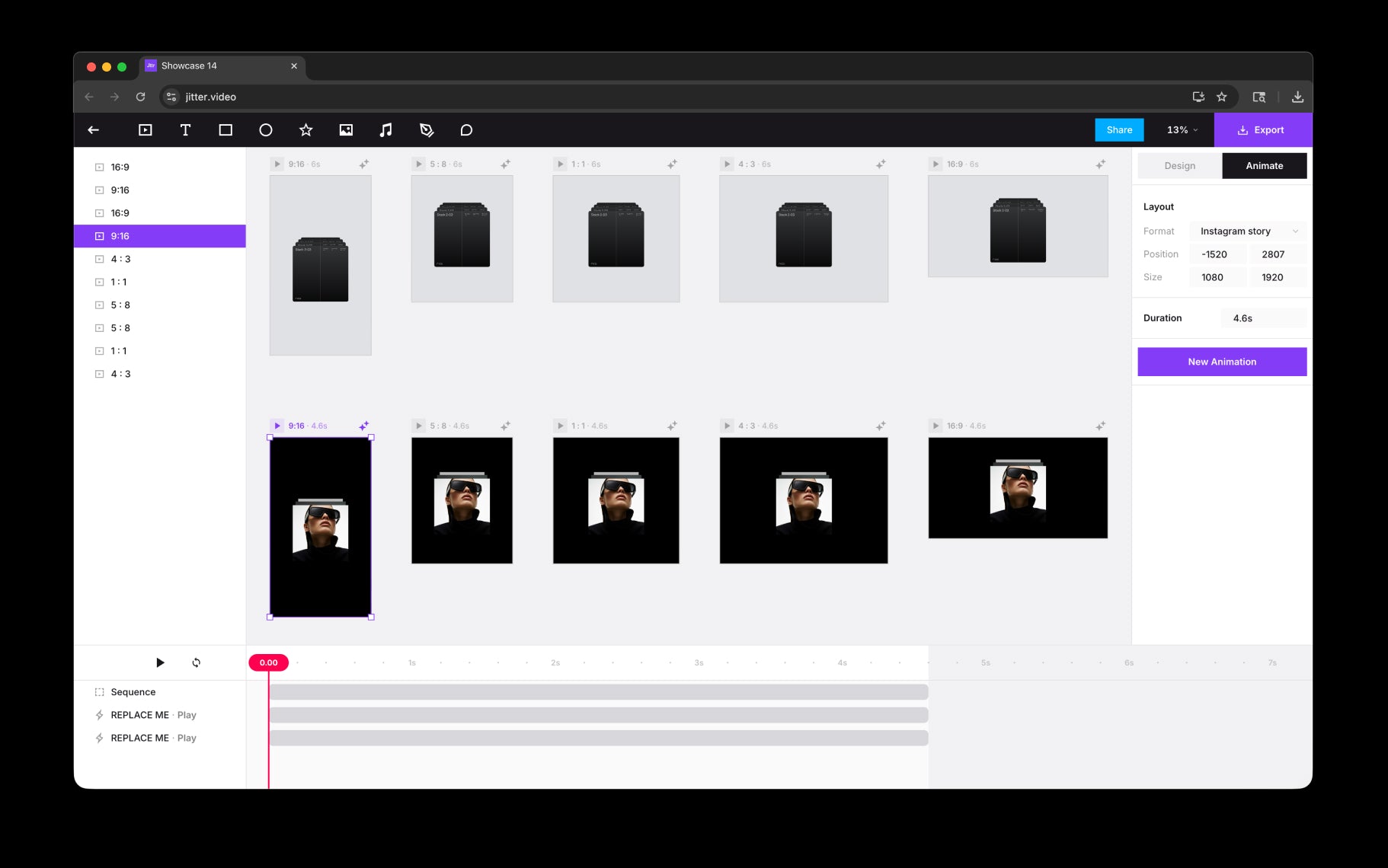Play the 5:8 4.6s artboard preview
The width and height of the screenshot is (1388, 868).
(x=418, y=426)
